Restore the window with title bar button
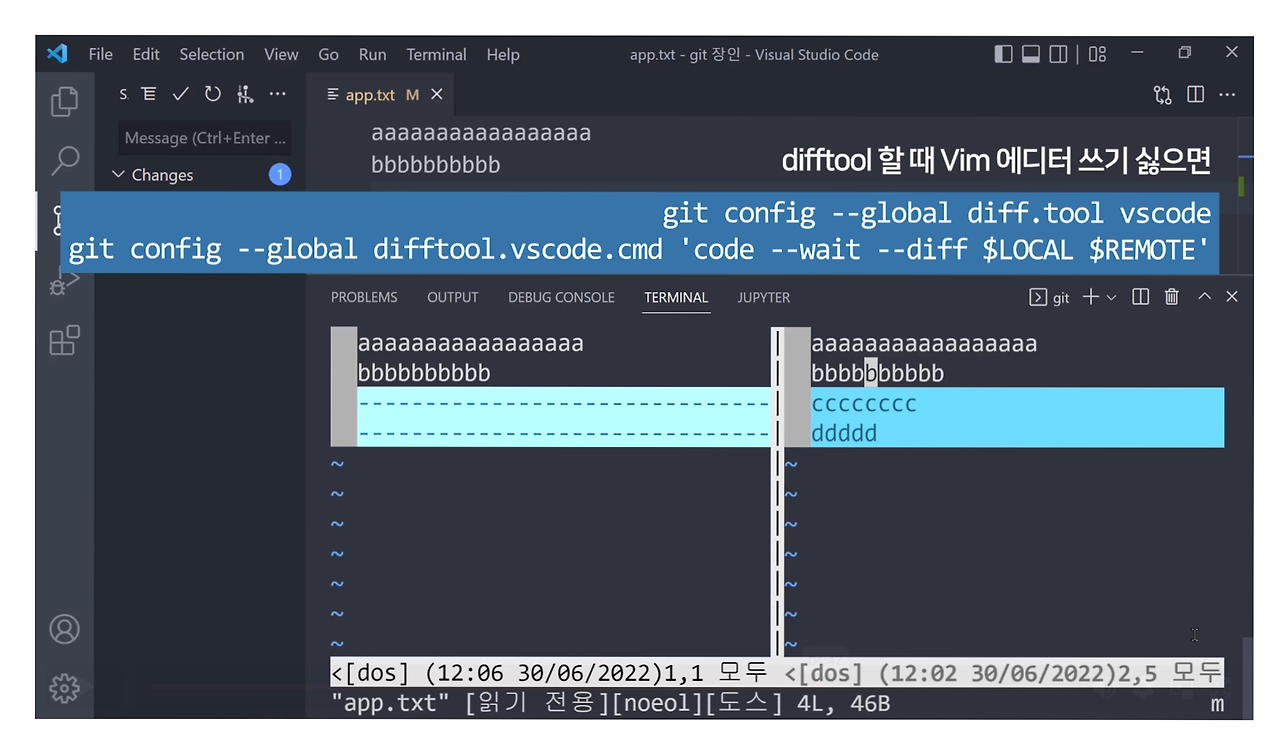The image size is (1280, 744). coord(1185,53)
